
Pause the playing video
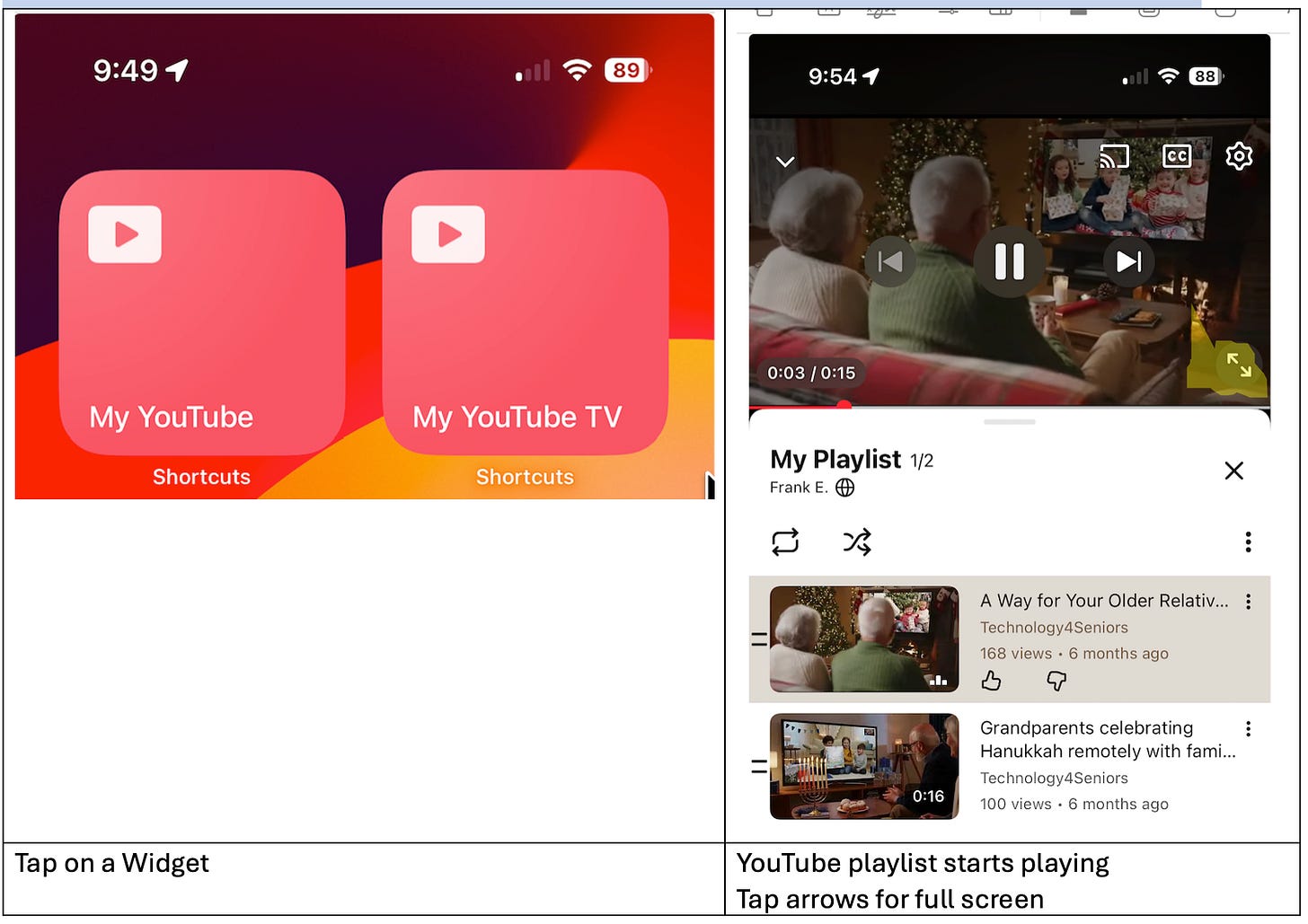pos(1009,261)
